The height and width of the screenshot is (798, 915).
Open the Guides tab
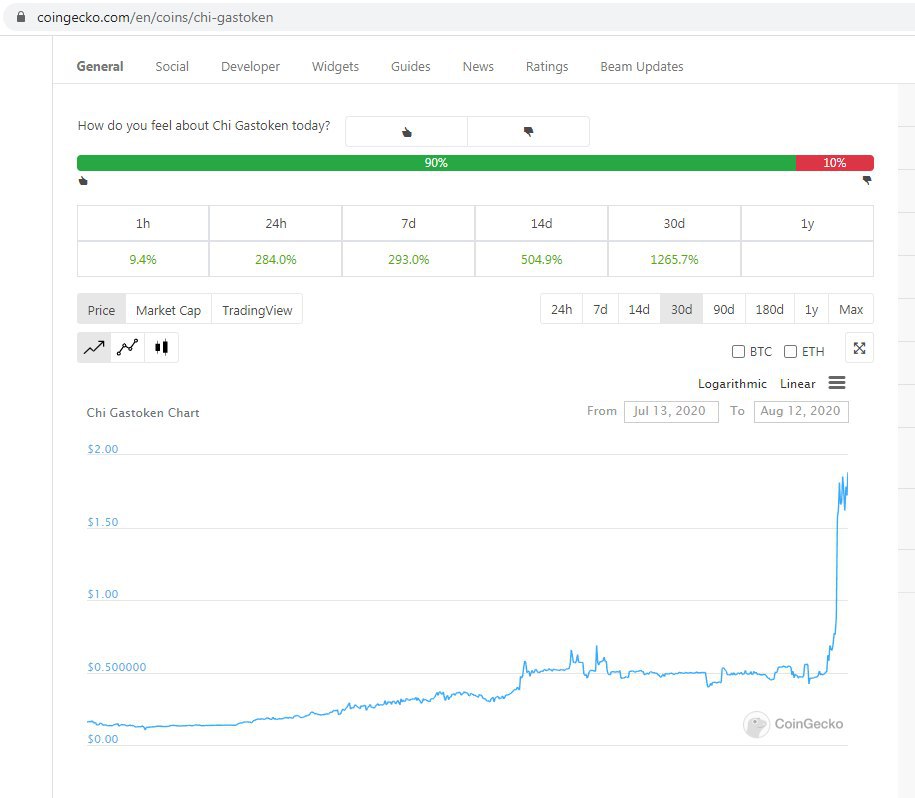pyautogui.click(x=411, y=66)
